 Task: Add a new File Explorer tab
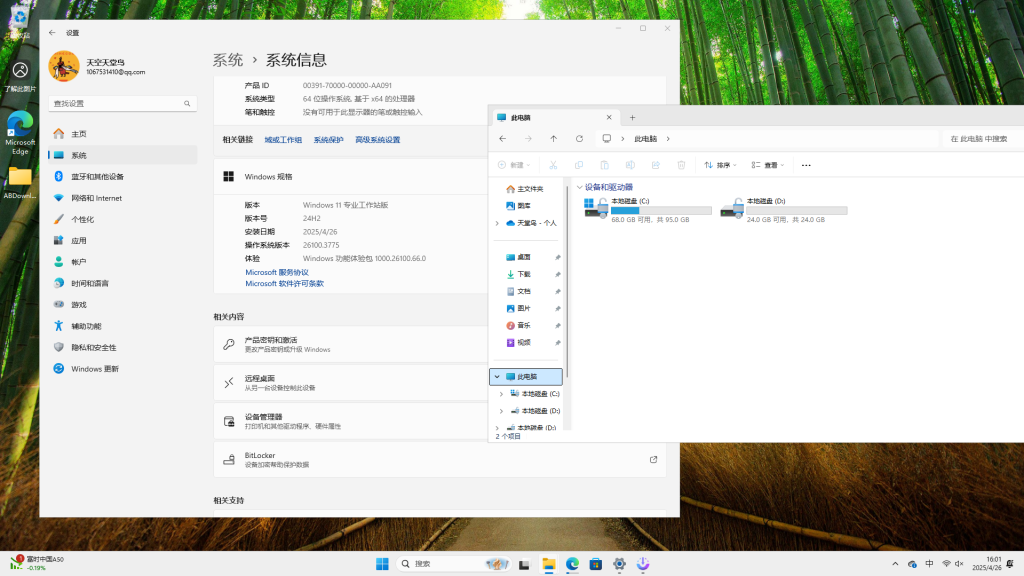coord(632,118)
